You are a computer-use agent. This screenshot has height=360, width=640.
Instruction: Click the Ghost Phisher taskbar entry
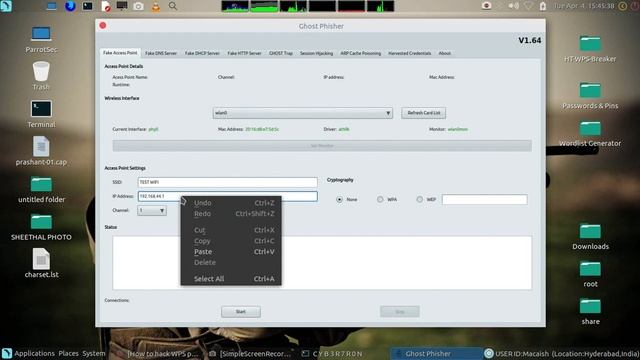click(x=436, y=354)
